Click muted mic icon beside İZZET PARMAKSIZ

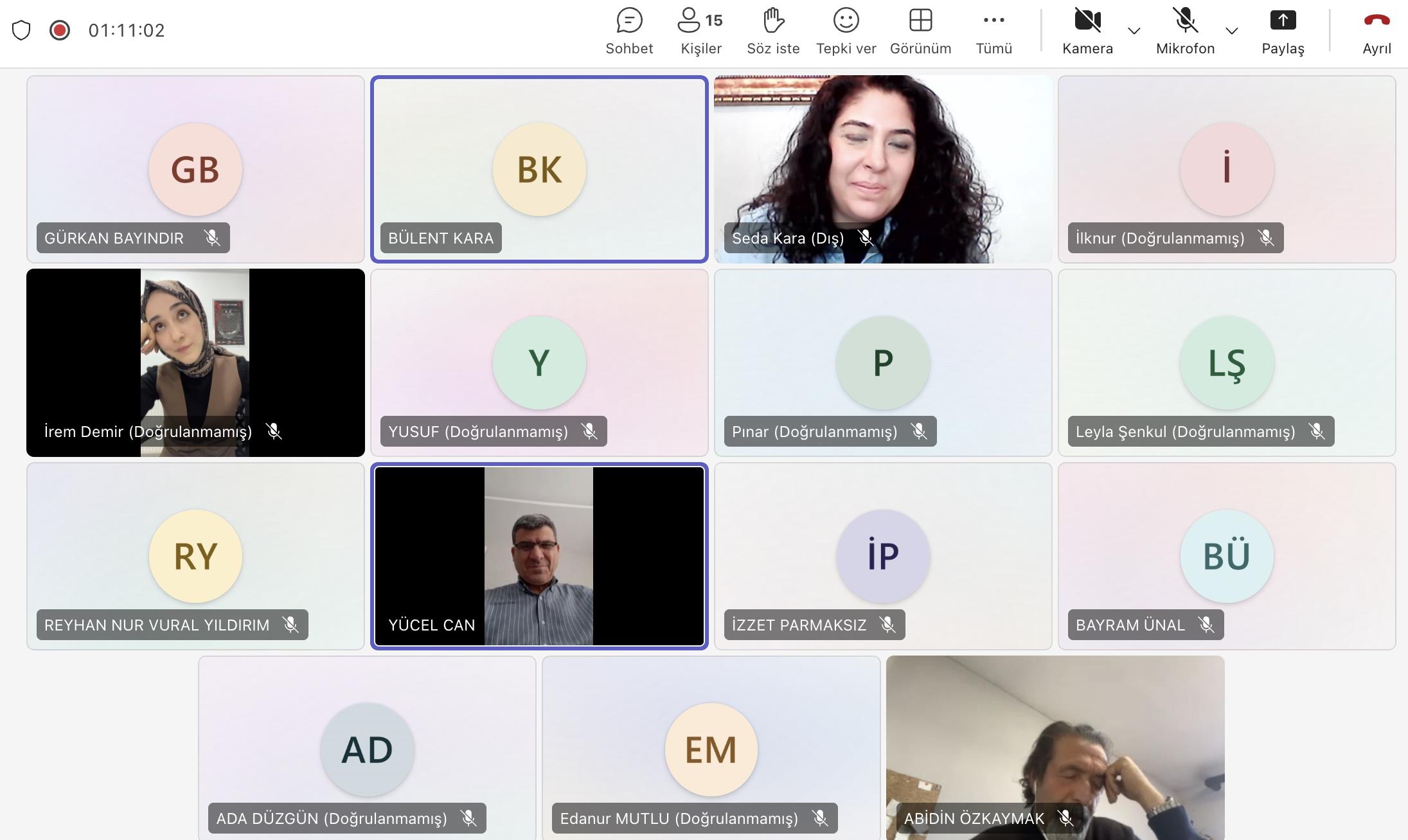pyautogui.click(x=887, y=625)
